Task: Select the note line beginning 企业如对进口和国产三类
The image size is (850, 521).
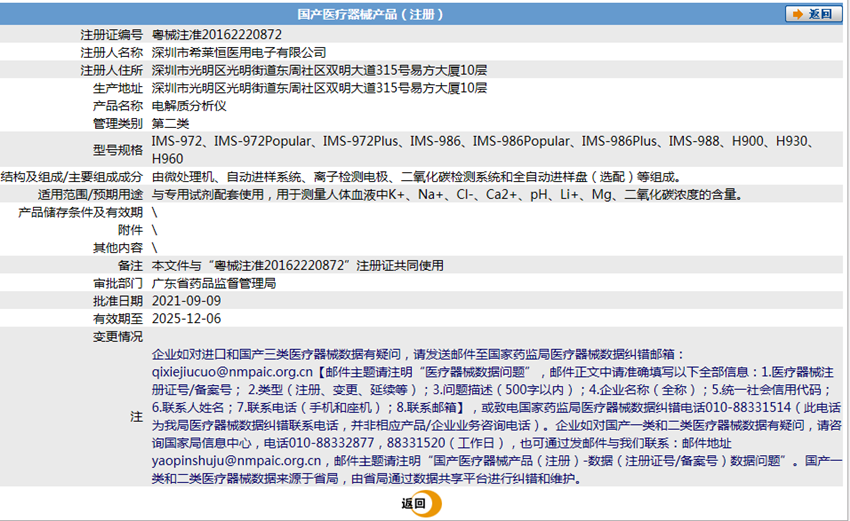Action: pyautogui.click(x=418, y=355)
